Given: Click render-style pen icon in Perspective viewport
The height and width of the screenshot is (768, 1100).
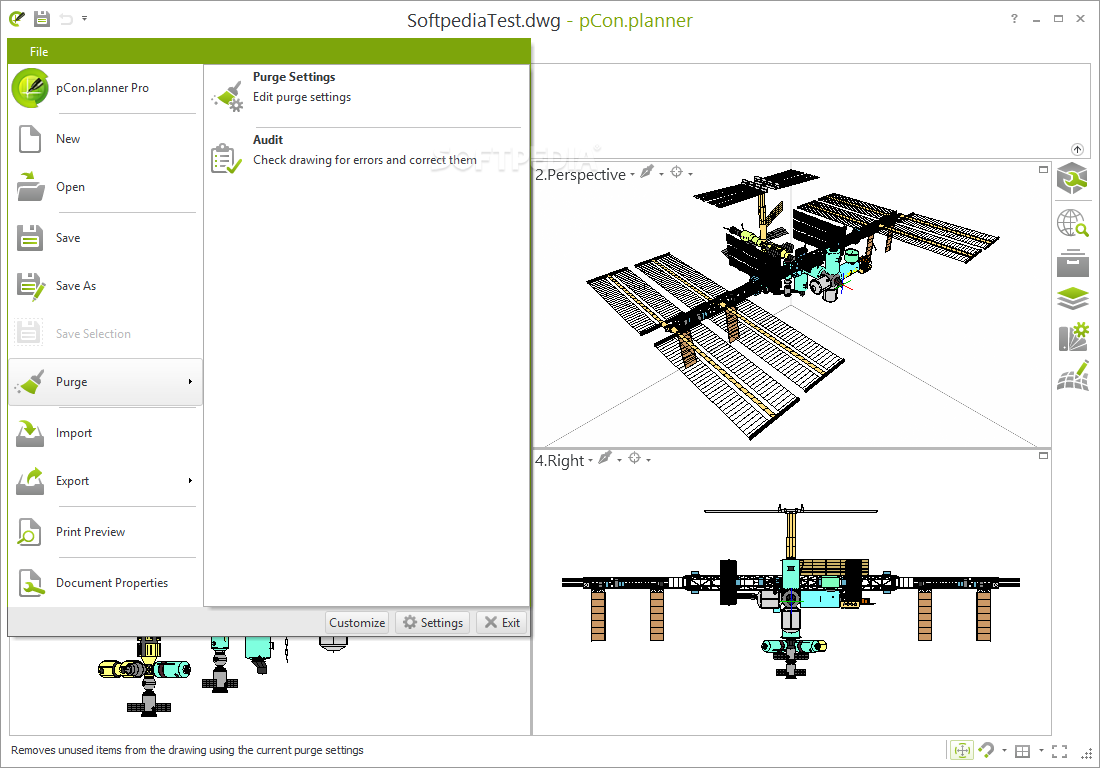Looking at the screenshot, I should click(x=647, y=172).
